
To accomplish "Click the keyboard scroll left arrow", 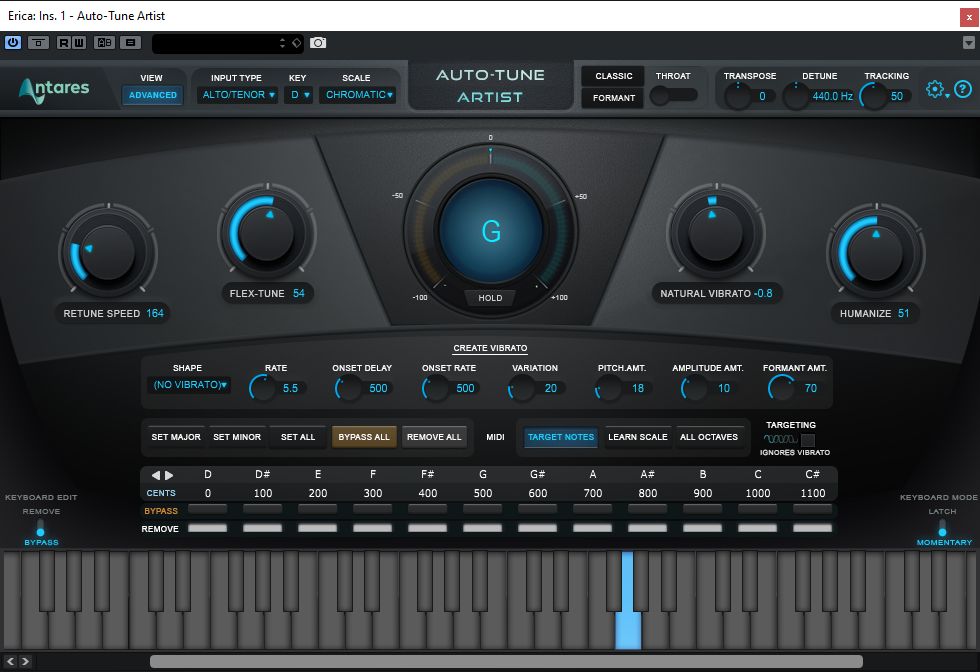I will tap(10, 661).
